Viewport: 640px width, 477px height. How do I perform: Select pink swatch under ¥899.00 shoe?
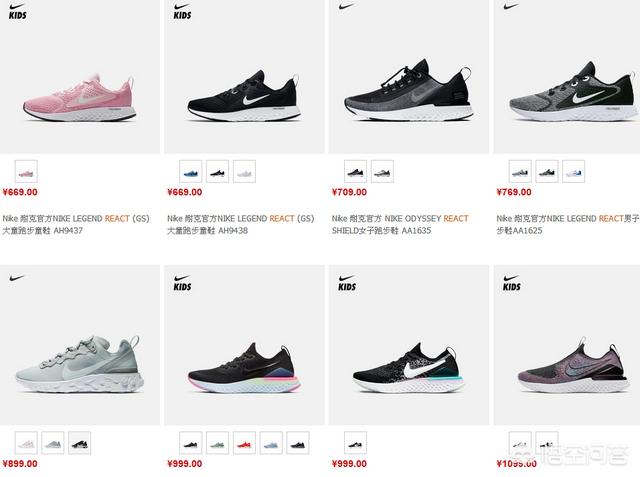[x=26, y=443]
